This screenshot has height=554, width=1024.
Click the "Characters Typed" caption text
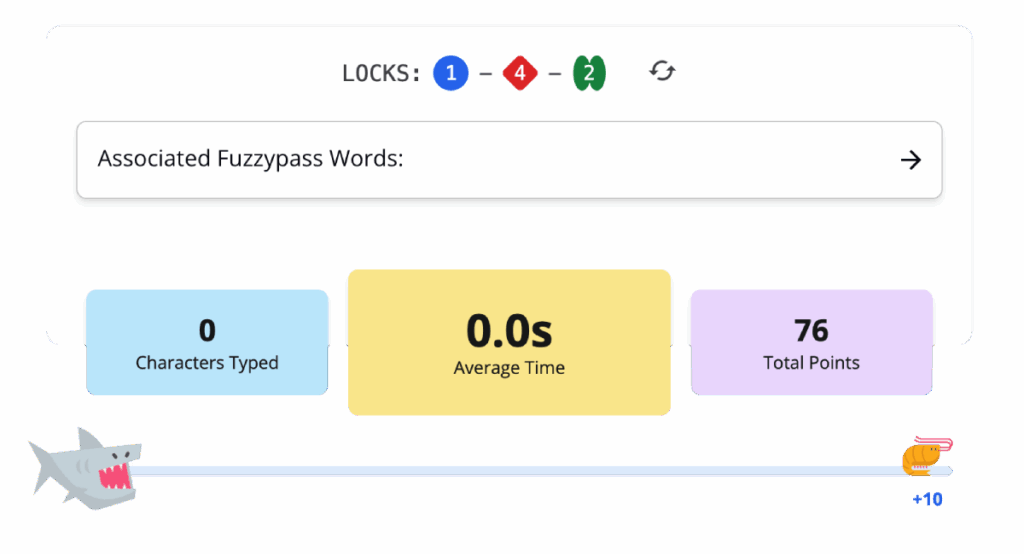coord(207,362)
